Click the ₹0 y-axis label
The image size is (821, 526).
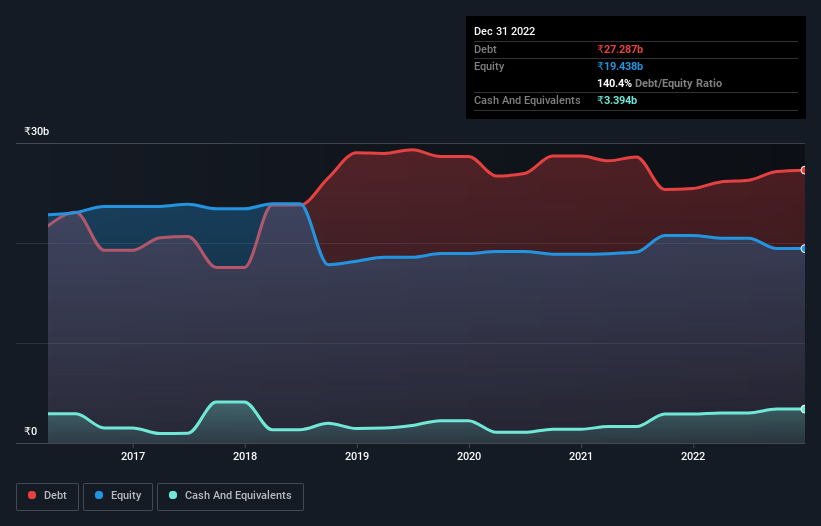(31, 431)
